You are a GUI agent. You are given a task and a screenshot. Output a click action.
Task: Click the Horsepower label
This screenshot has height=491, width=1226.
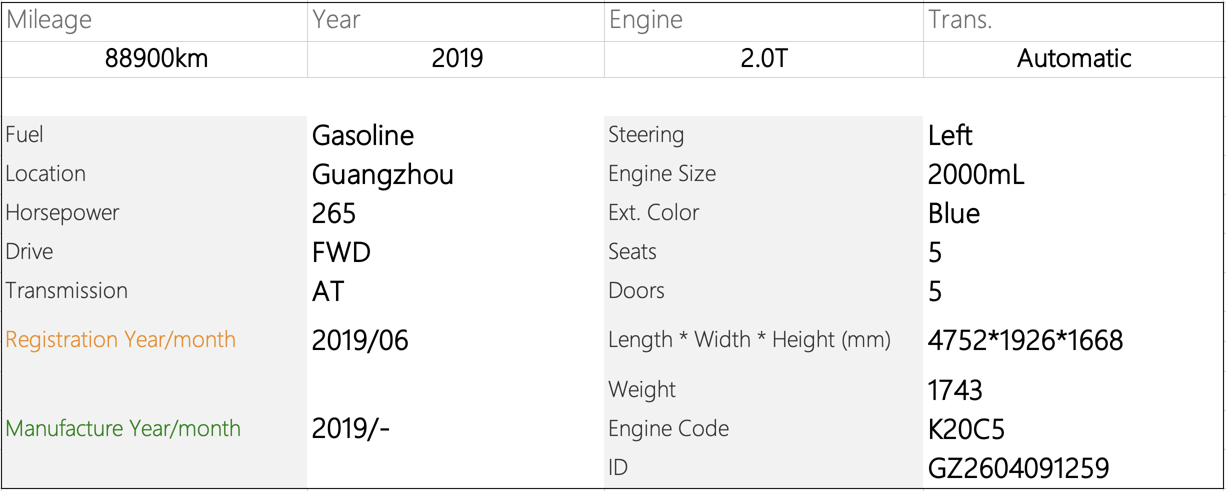click(x=62, y=213)
